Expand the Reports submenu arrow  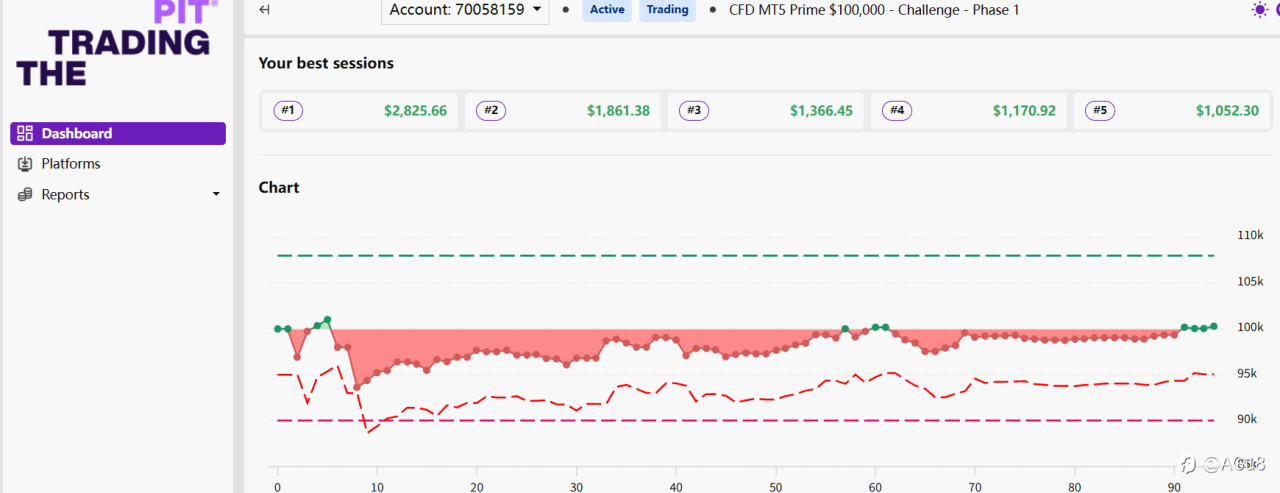point(216,195)
